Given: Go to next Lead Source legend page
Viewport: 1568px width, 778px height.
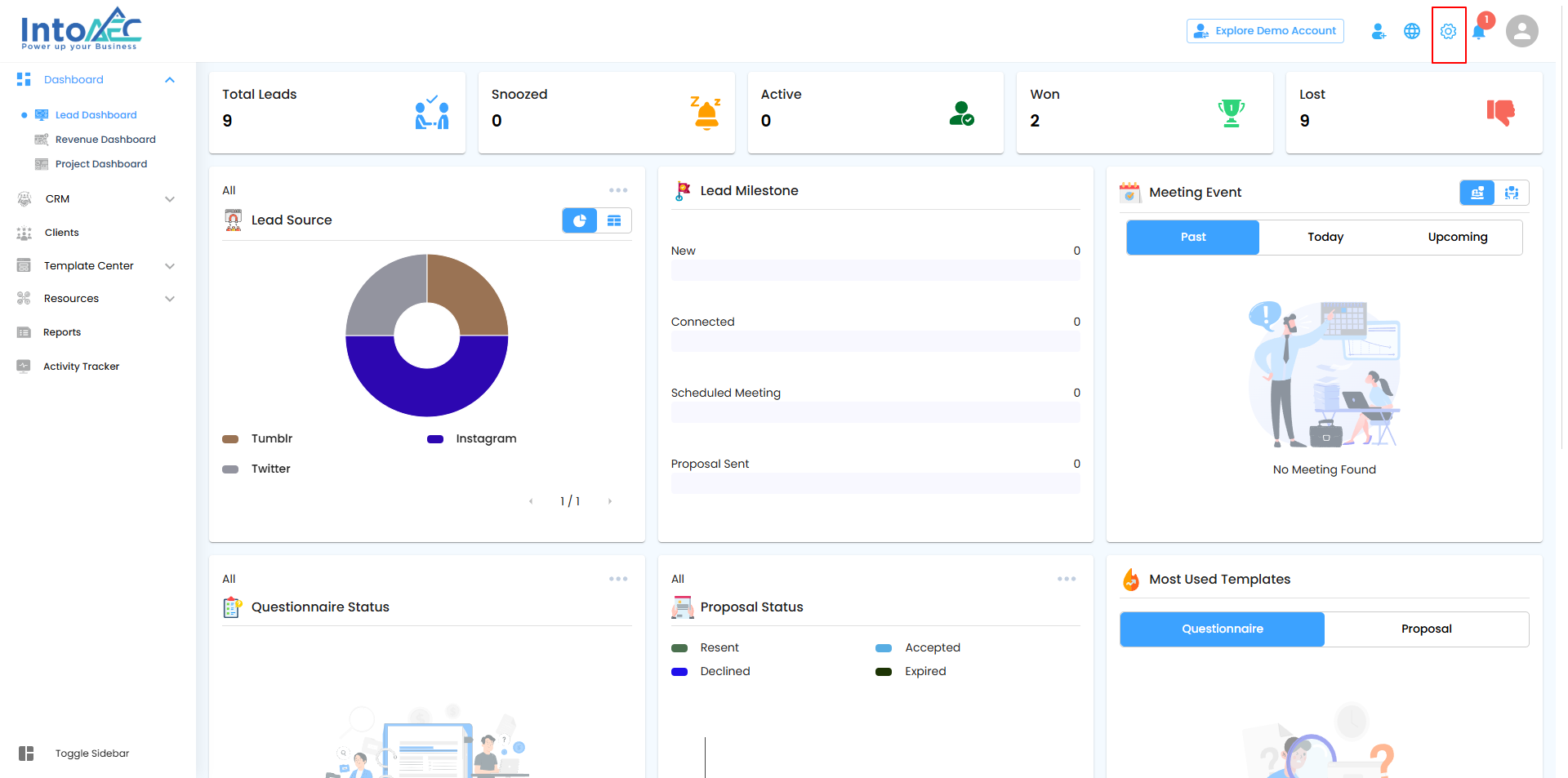Looking at the screenshot, I should [x=609, y=501].
